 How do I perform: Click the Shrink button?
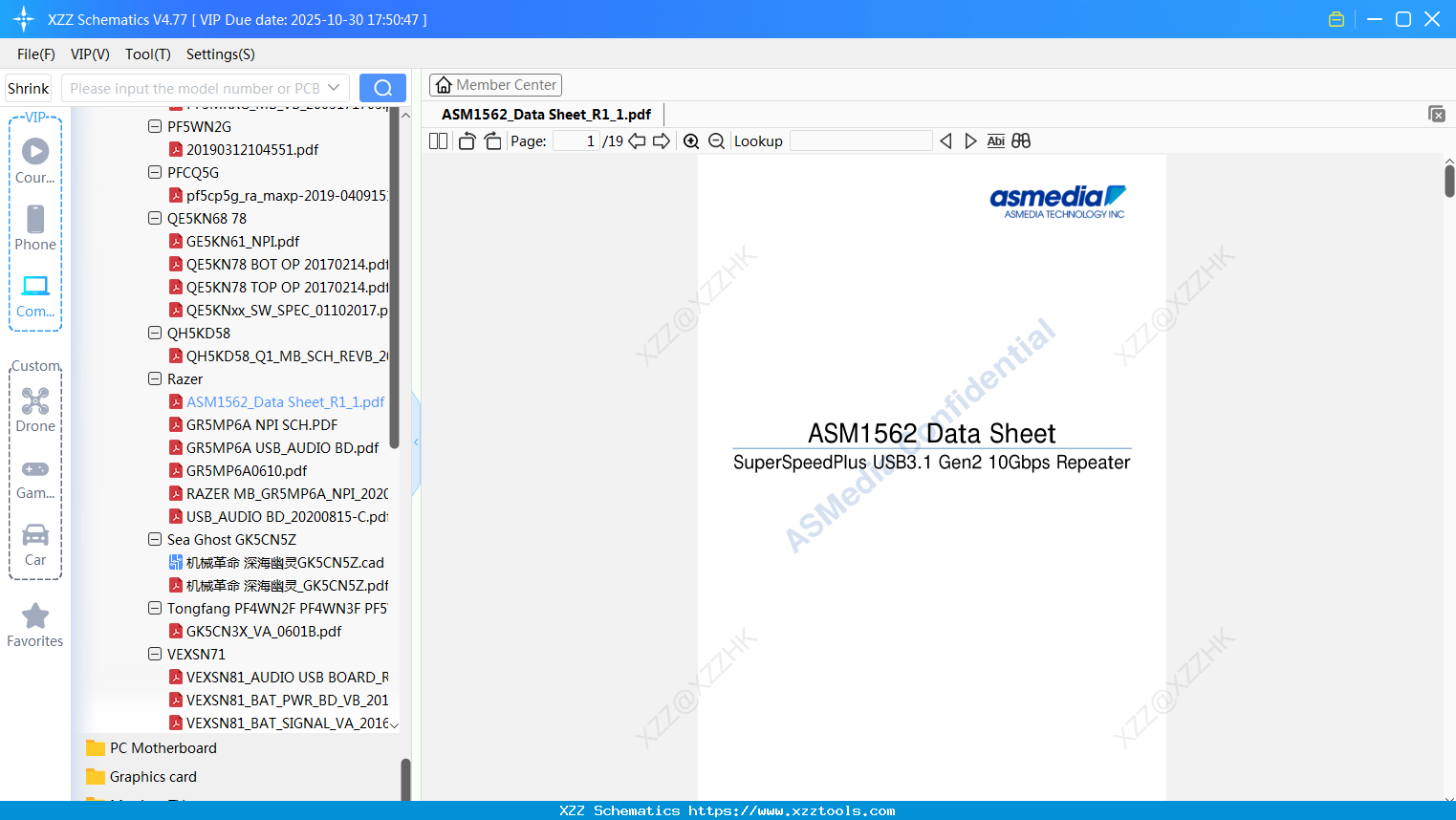click(29, 88)
